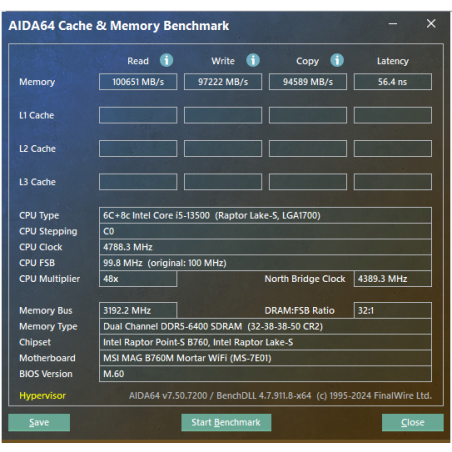This screenshot has height=452, width=452.
Task: Click the CPU Stepping value C0
Action: 265,231
